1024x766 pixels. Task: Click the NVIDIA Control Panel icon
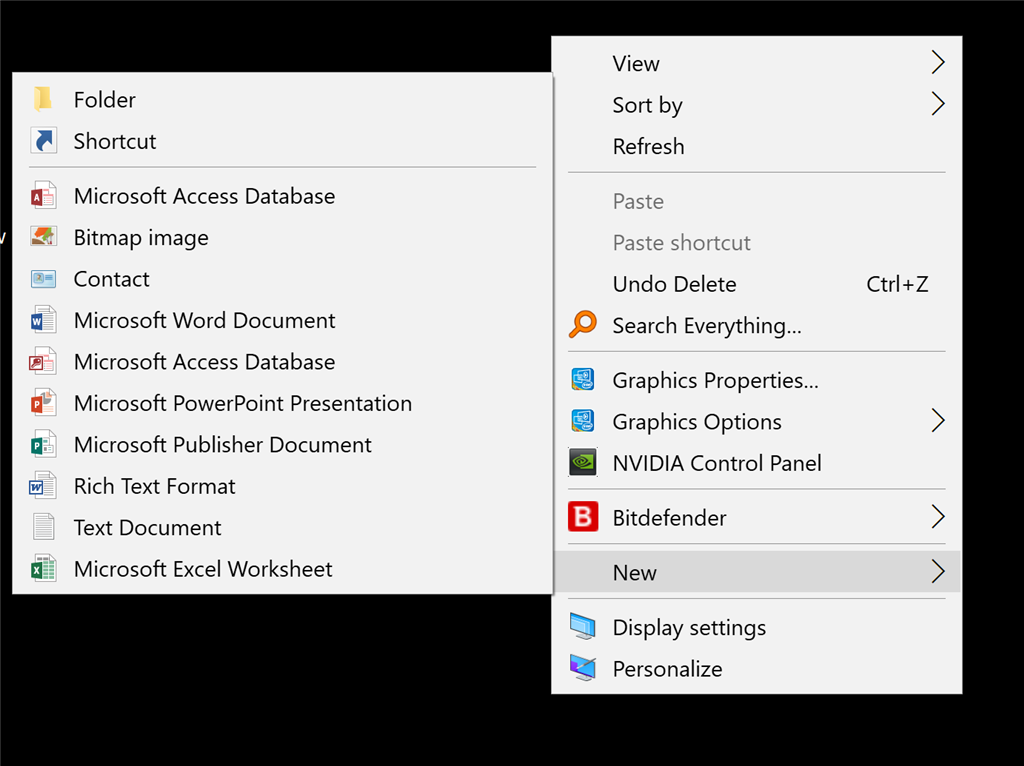[x=582, y=463]
